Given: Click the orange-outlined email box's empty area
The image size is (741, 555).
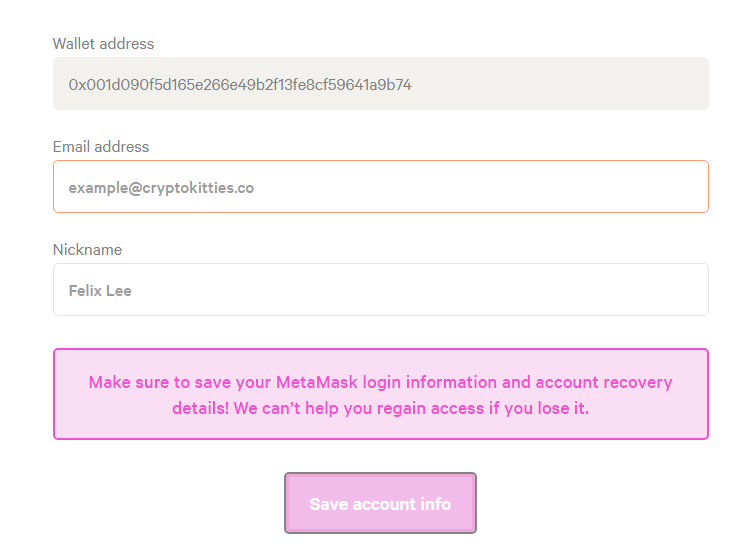Looking at the screenshot, I should pos(480,187).
